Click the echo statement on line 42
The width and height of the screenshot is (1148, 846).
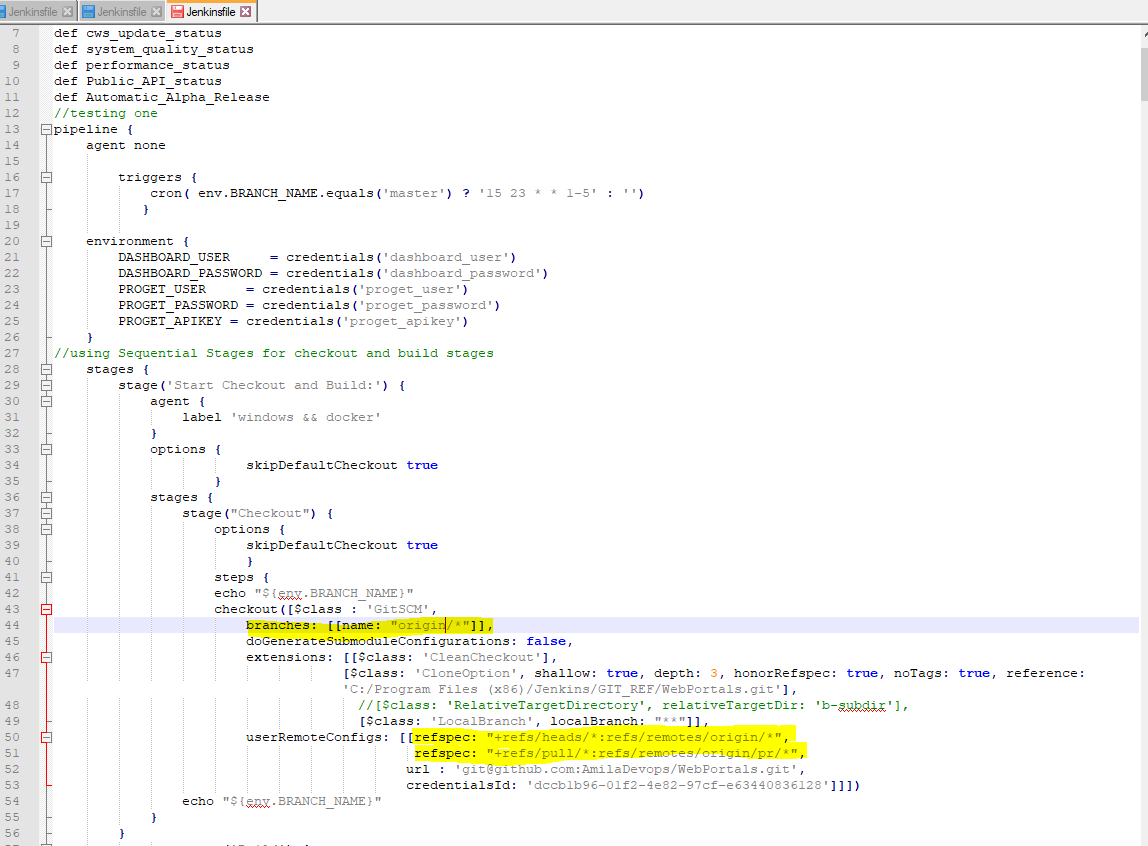pos(314,594)
